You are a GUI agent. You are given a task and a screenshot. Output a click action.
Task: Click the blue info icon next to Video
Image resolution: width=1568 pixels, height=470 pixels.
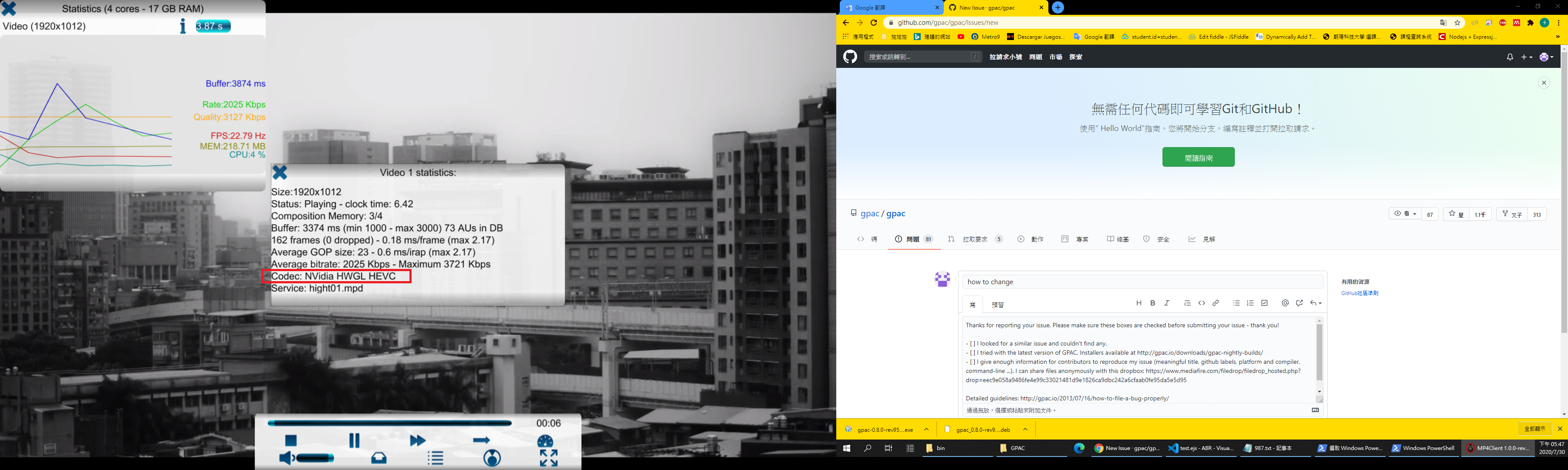click(182, 26)
